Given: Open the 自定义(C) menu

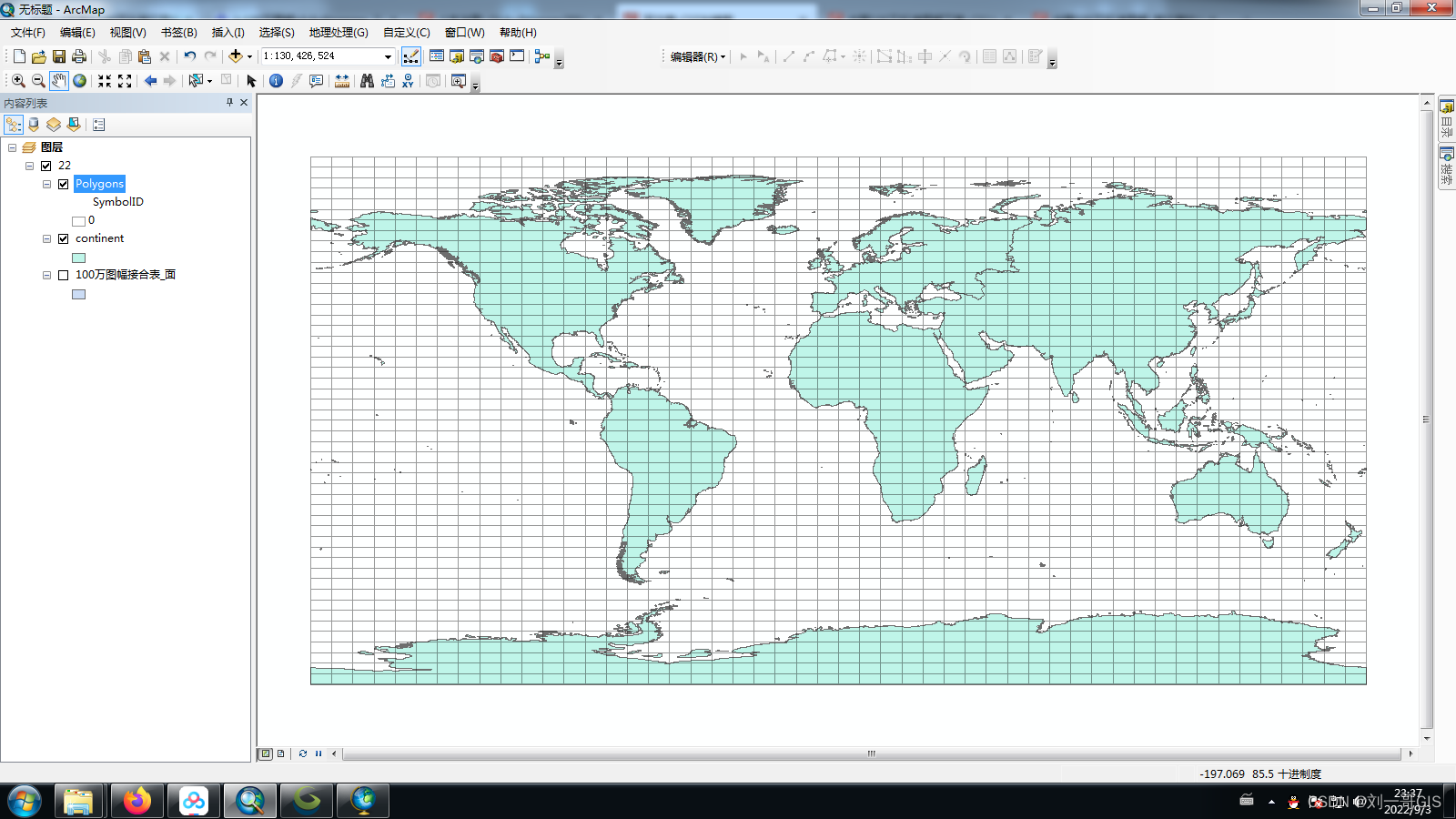Looking at the screenshot, I should [x=406, y=33].
